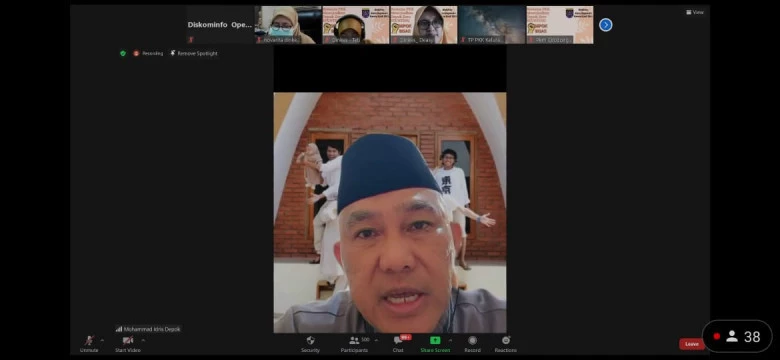Toggle Start Video camera icon
The image size is (780, 360).
pos(128,341)
